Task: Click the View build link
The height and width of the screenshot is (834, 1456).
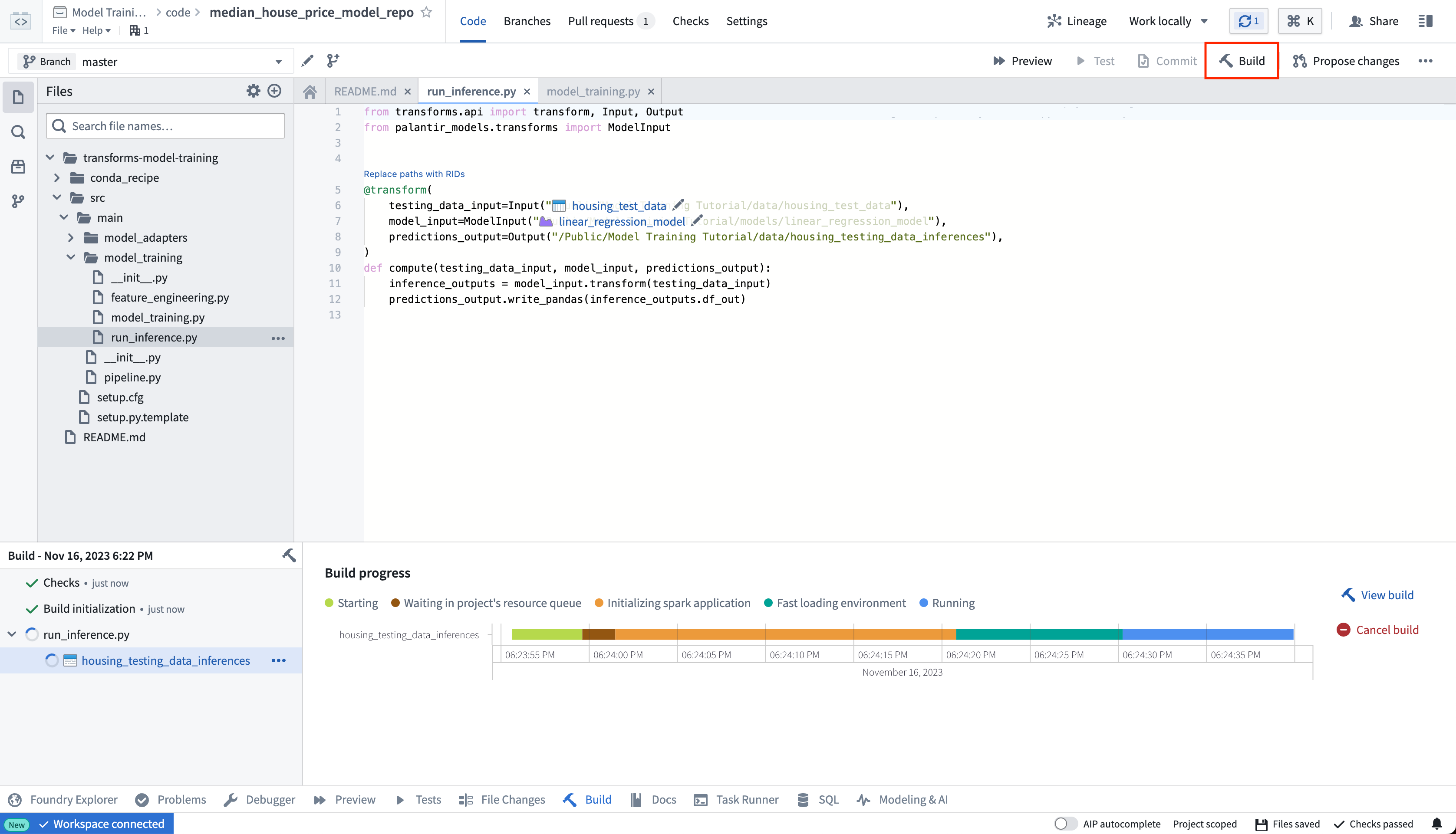Action: click(1379, 595)
